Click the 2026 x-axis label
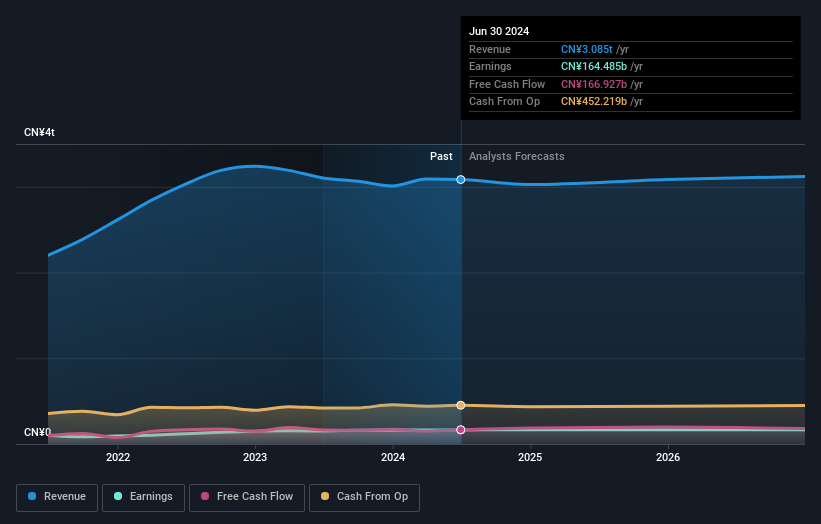 click(x=668, y=457)
